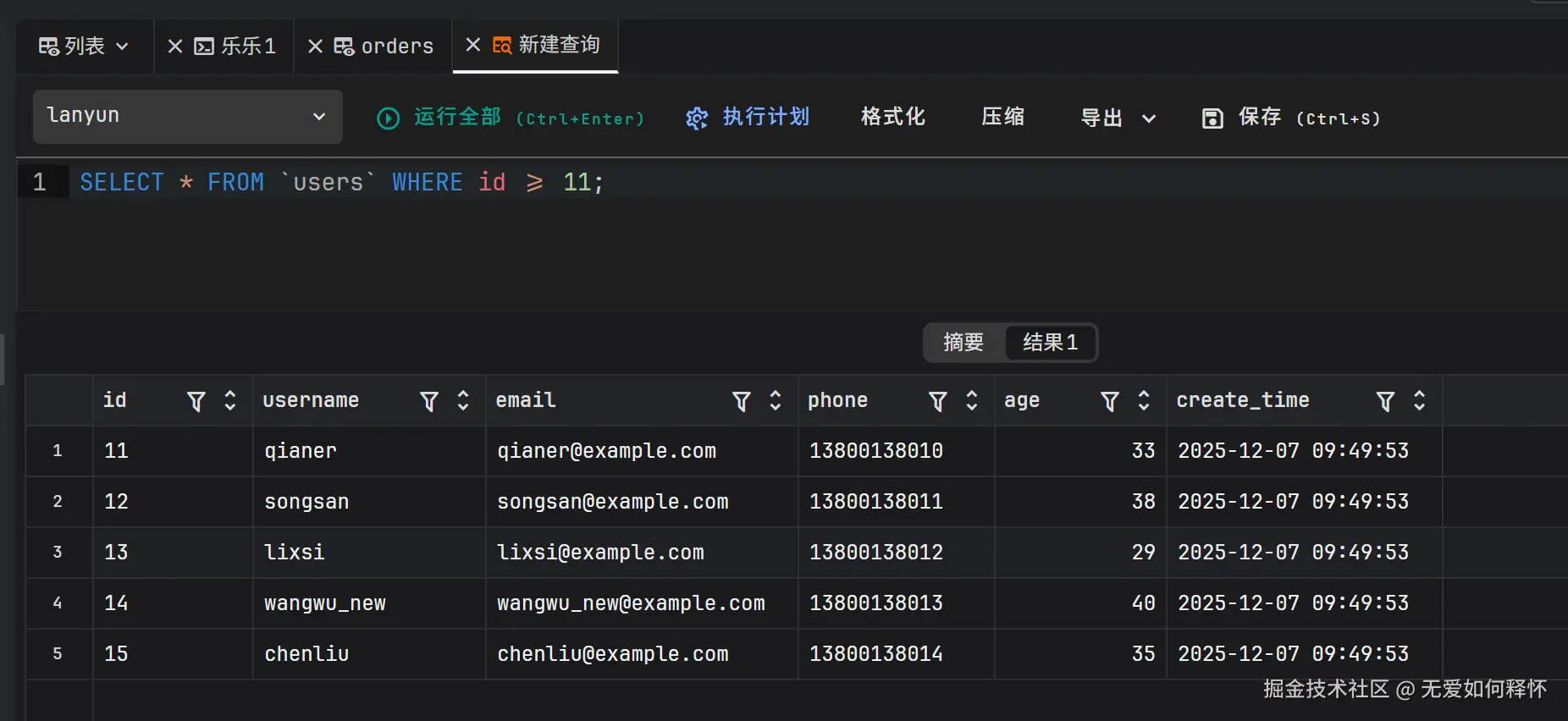Sort the create_time column

[1419, 400]
